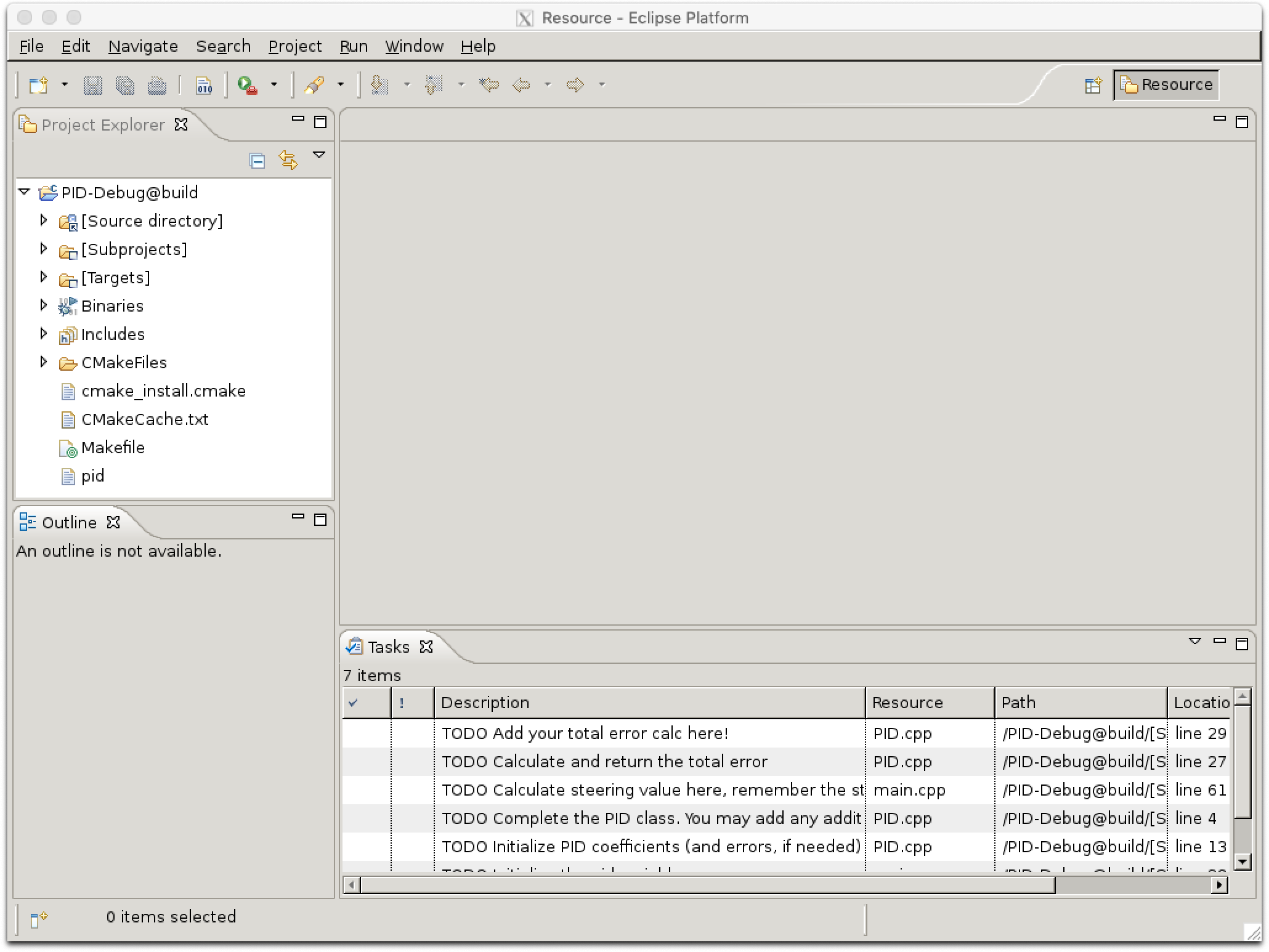Click the External Tools run icon

pyautogui.click(x=248, y=85)
